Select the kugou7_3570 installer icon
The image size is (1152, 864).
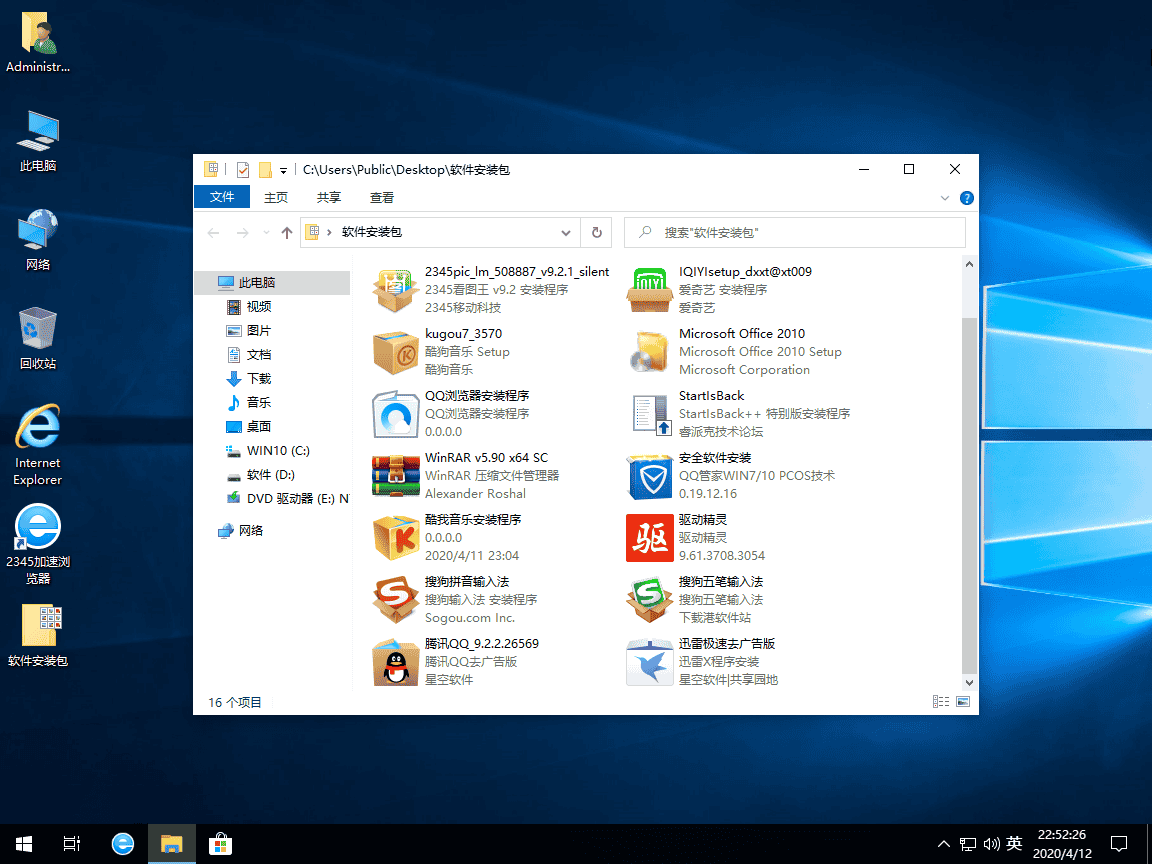(395, 352)
